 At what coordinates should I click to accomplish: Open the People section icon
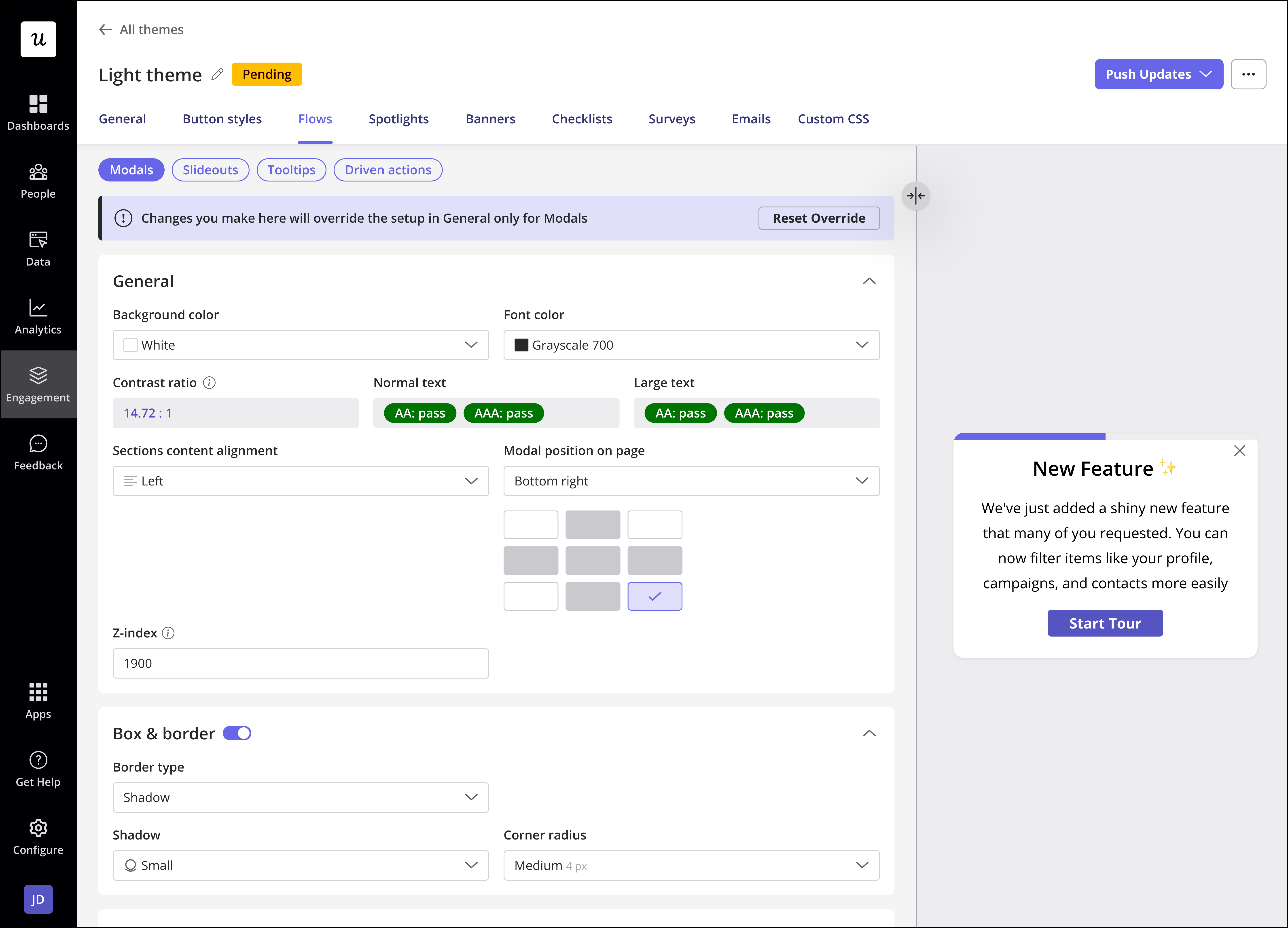(38, 171)
